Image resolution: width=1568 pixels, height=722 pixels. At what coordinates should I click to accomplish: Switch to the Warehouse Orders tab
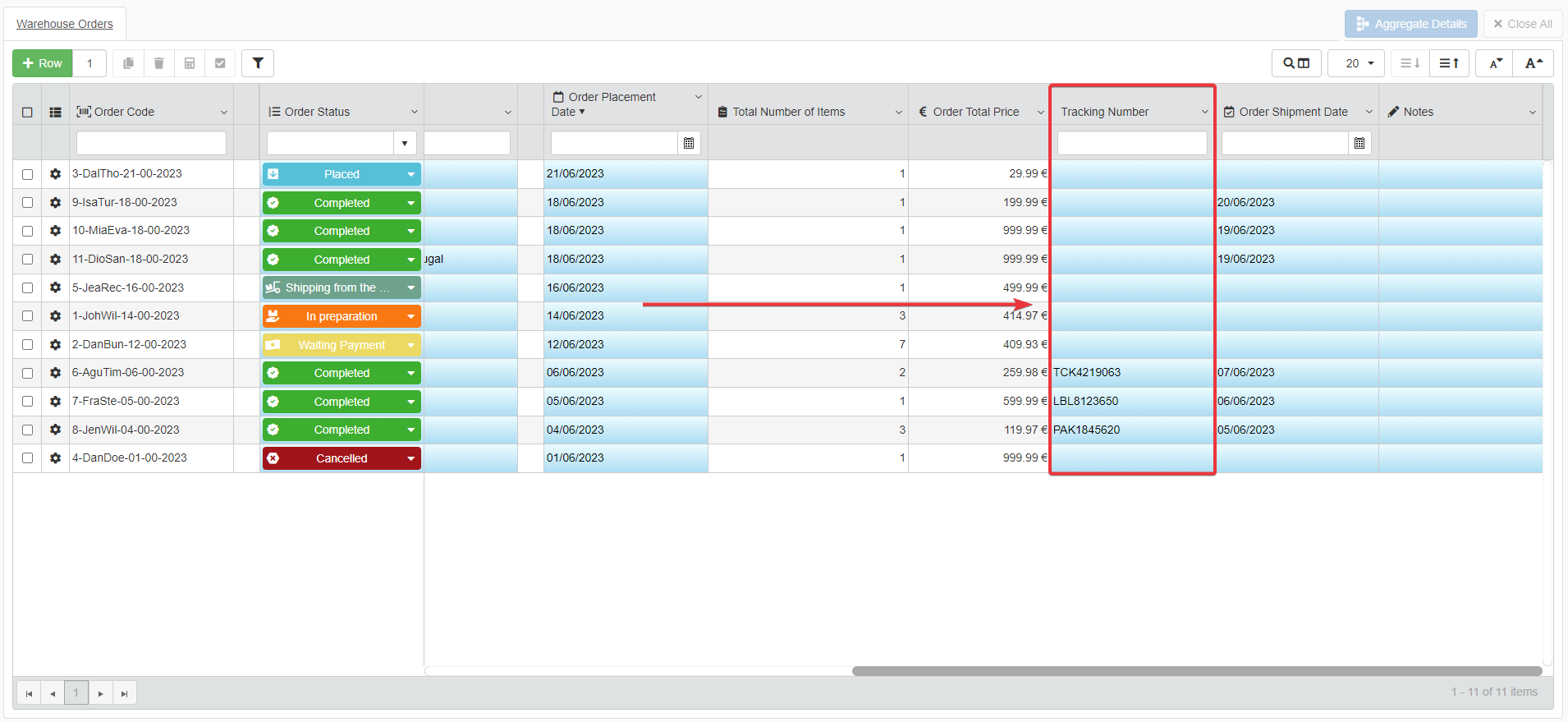[x=65, y=24]
